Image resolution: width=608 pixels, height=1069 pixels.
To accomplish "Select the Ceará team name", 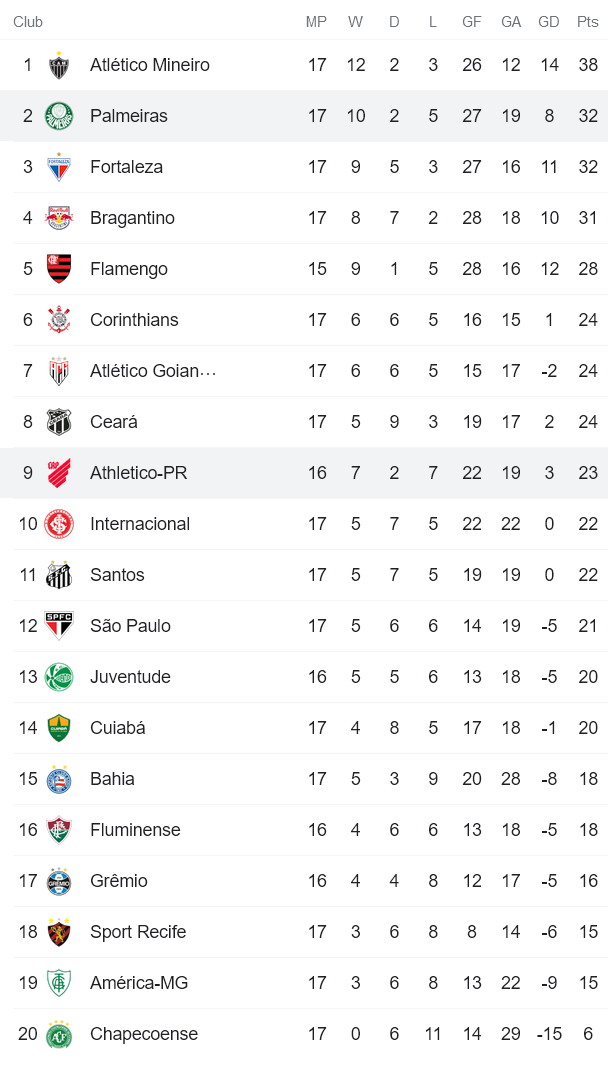I will click(113, 421).
